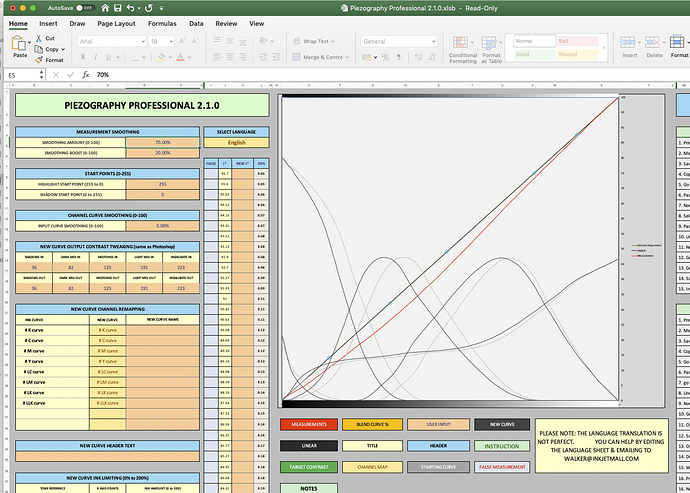690x493 pixels.
Task: Click the Align Top icon
Action: (x=217, y=41)
